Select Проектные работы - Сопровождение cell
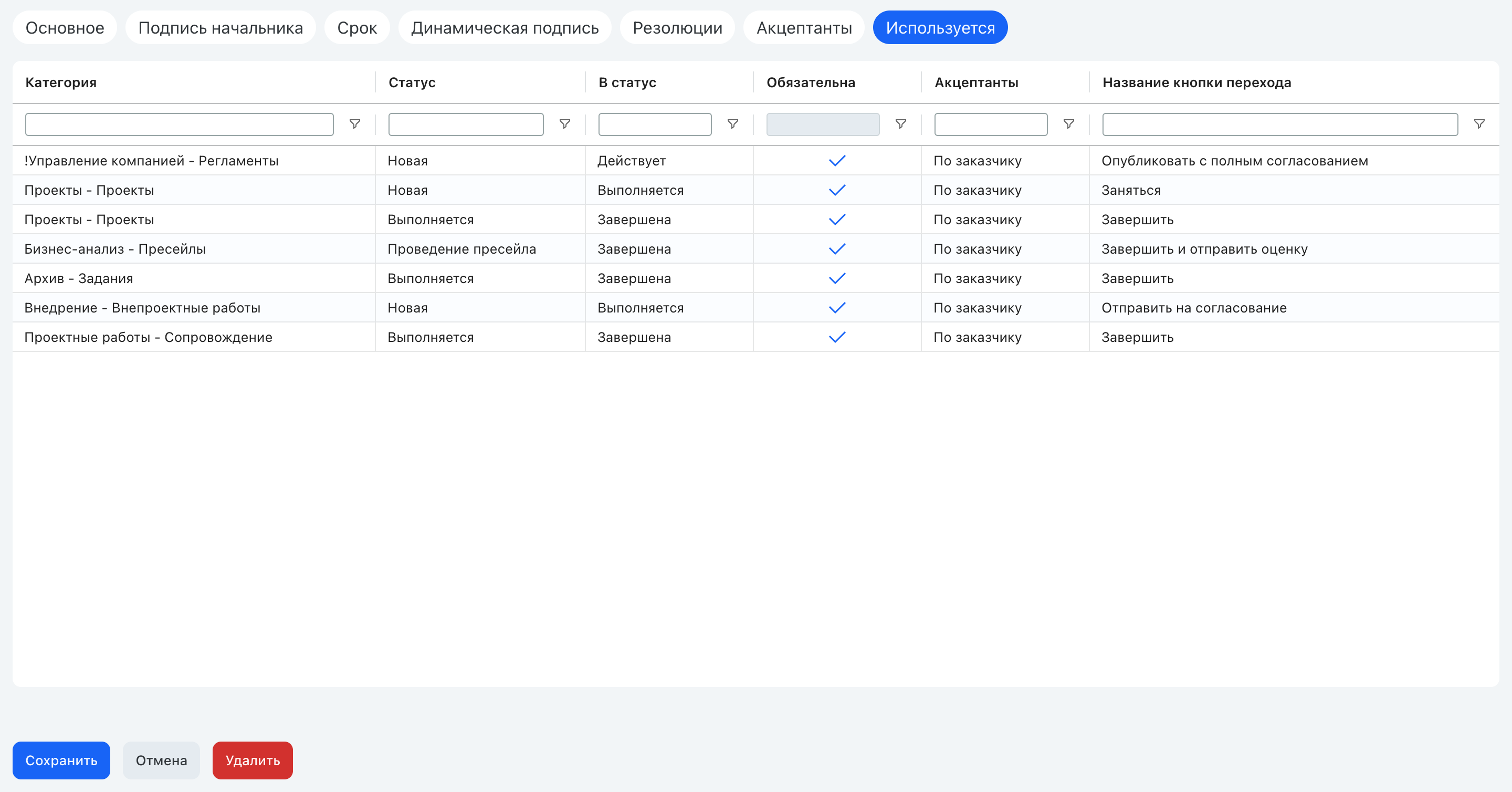Viewport: 1512px width, 792px height. (x=194, y=337)
